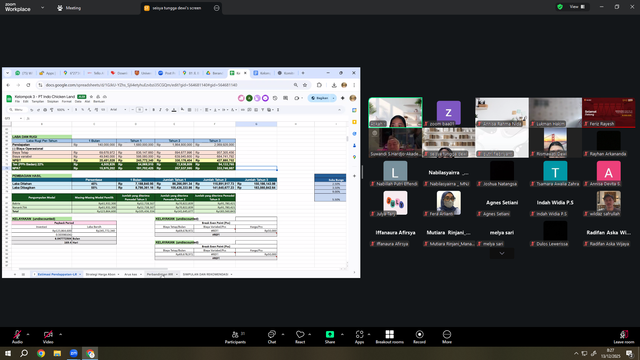Select the Fera Arlianti participant tile
Screen dimensions: 640x360
449,203
